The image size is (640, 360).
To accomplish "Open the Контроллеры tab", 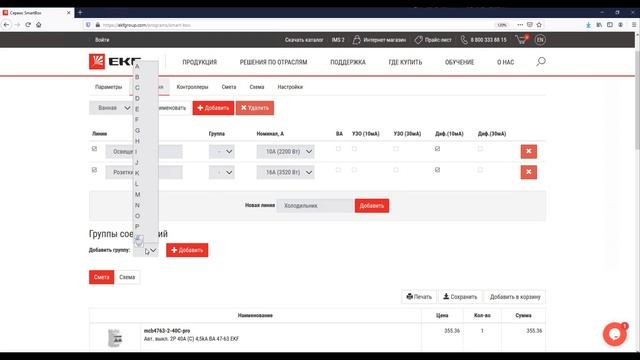I will pos(192,87).
